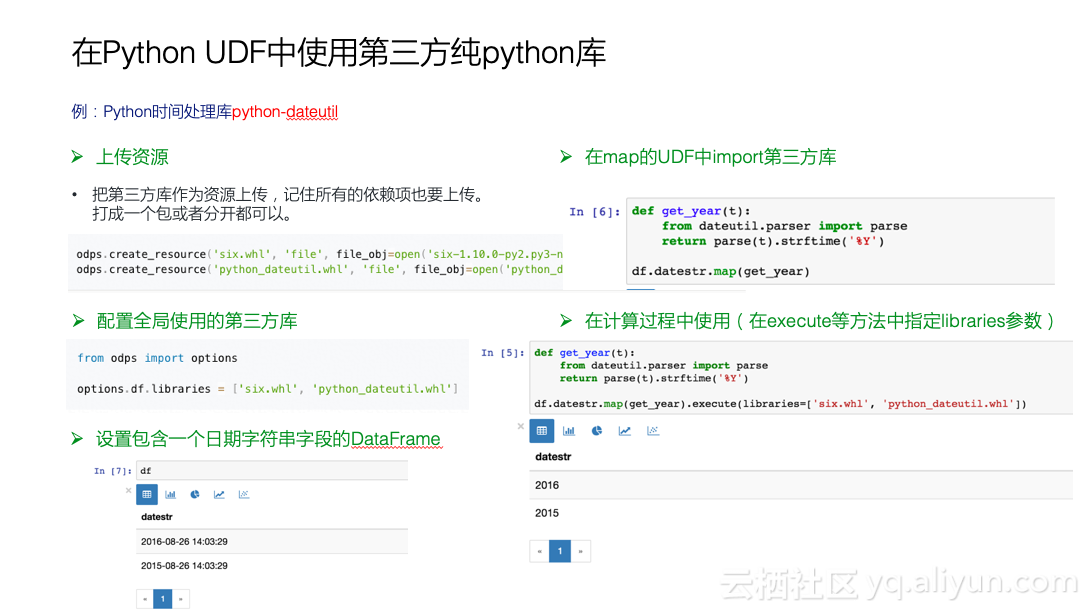Select pie chart icon in right results panel
Viewport: 1090px width, 612px height.
click(x=596, y=431)
